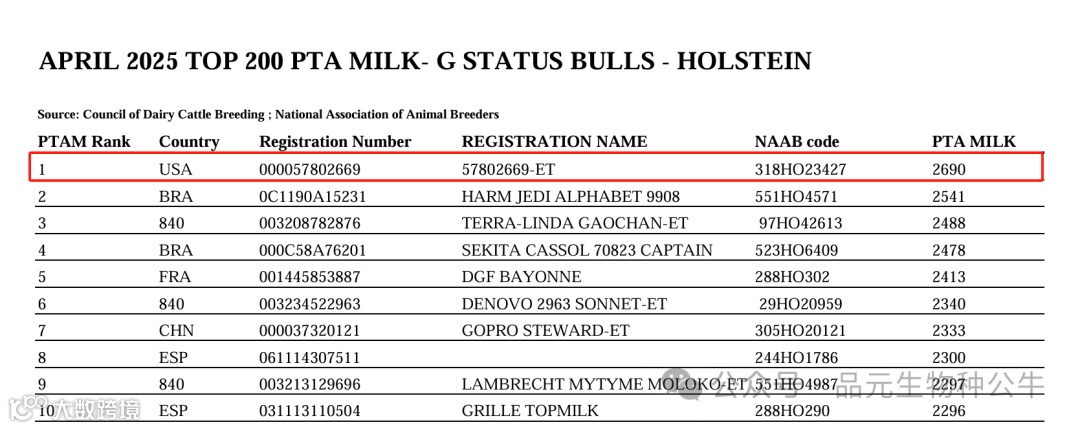Select the highlighted rank 1 USA row
The image size is (1080, 429).
[537, 167]
